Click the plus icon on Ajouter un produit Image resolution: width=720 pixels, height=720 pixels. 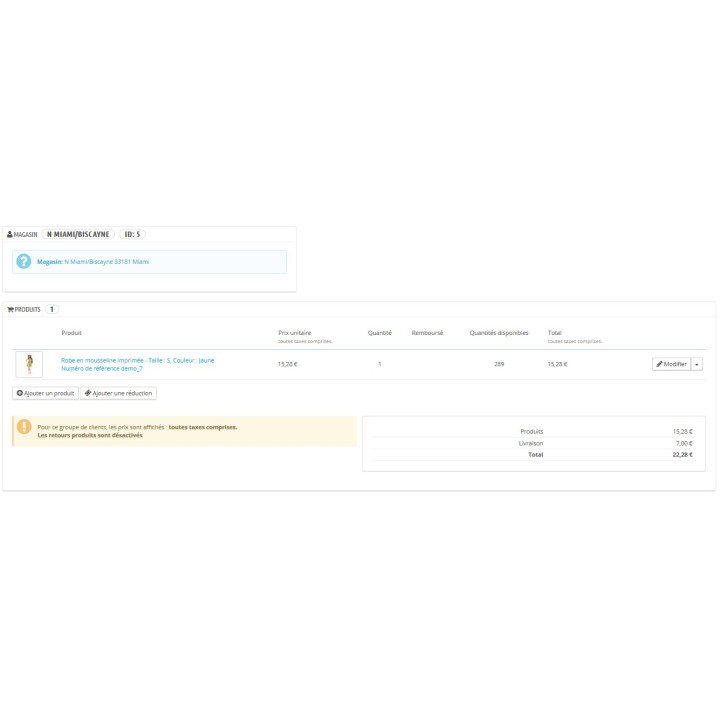[x=20, y=393]
